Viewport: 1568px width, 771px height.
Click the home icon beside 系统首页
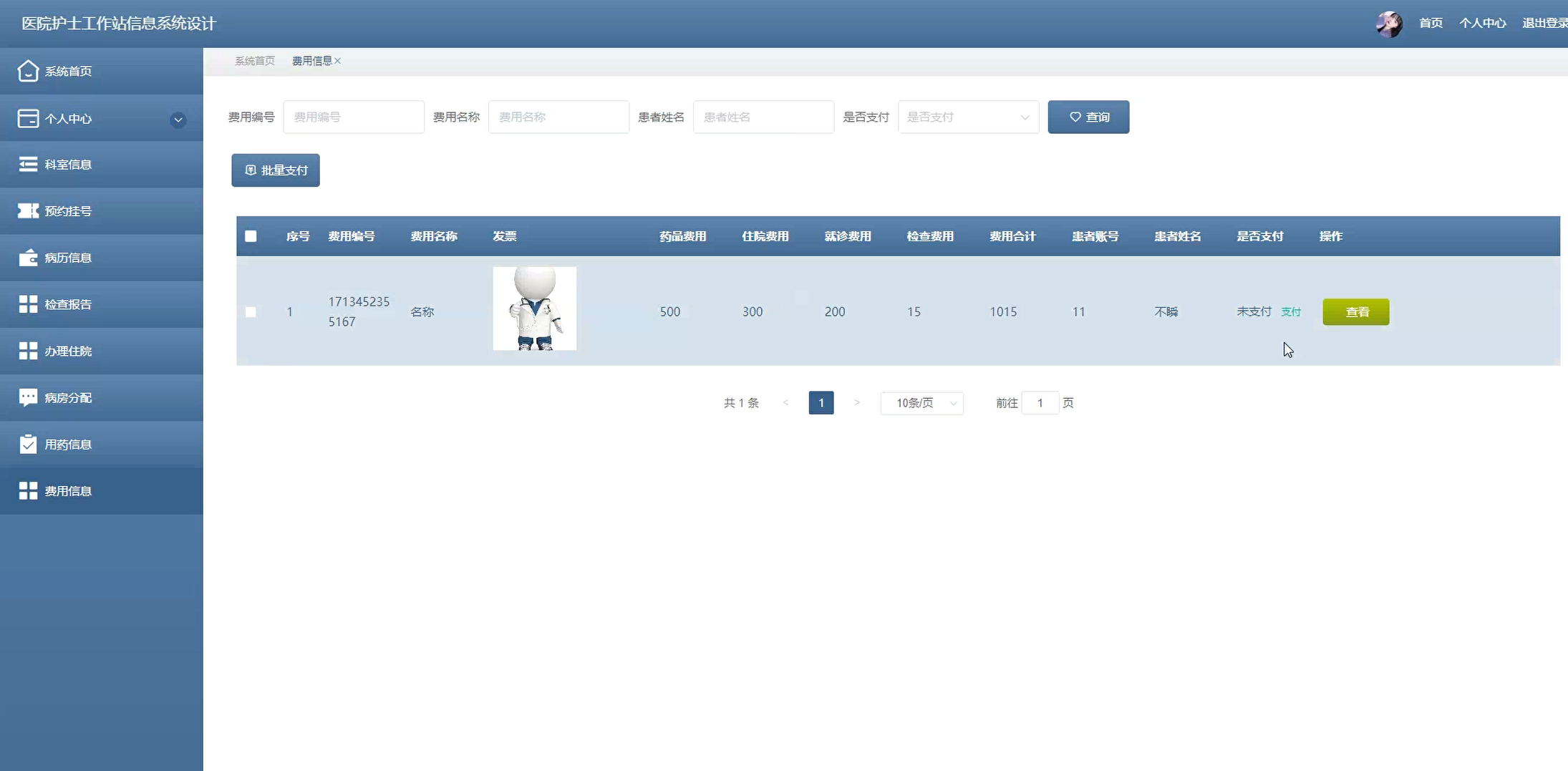pyautogui.click(x=28, y=71)
